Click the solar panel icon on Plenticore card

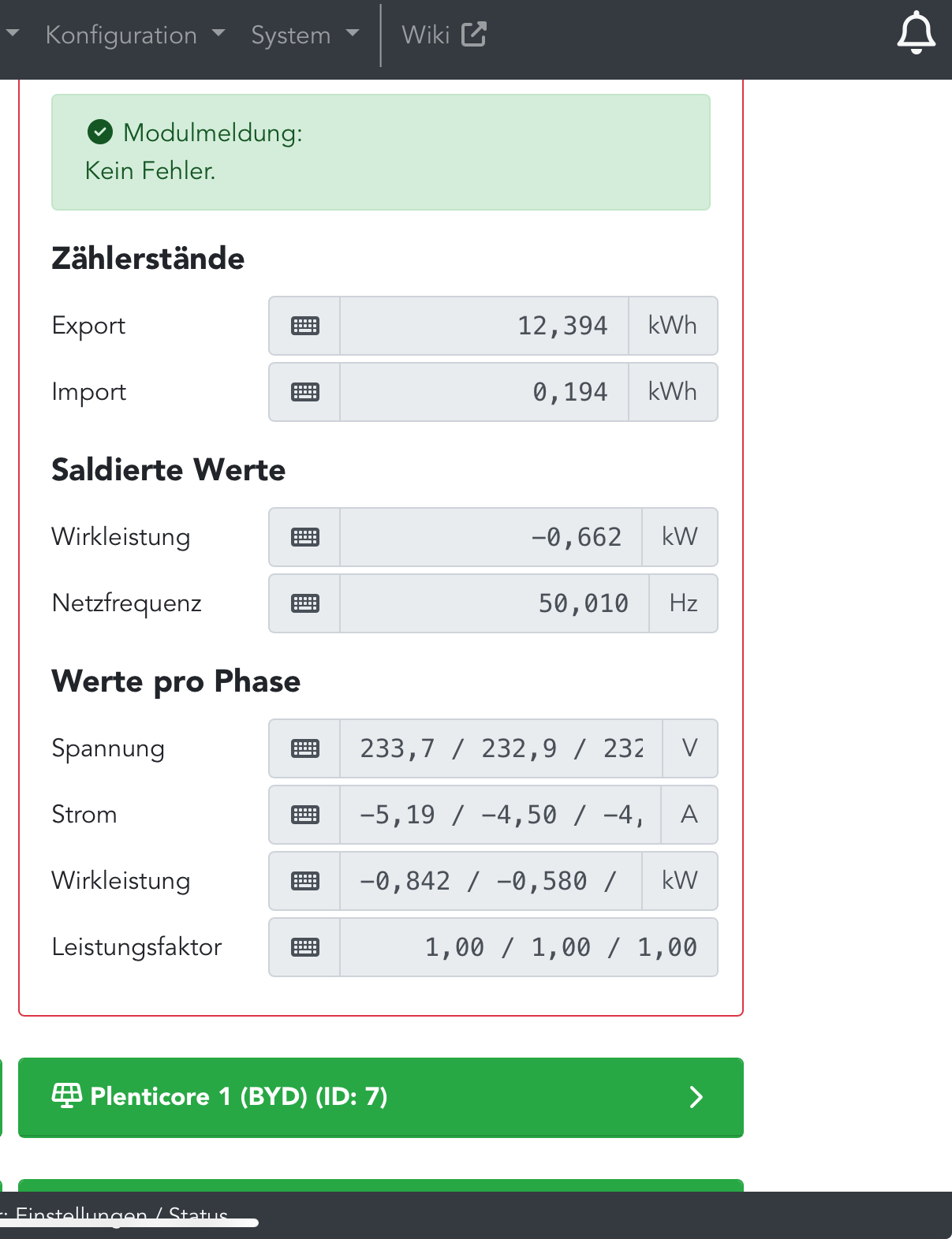pyautogui.click(x=67, y=1095)
